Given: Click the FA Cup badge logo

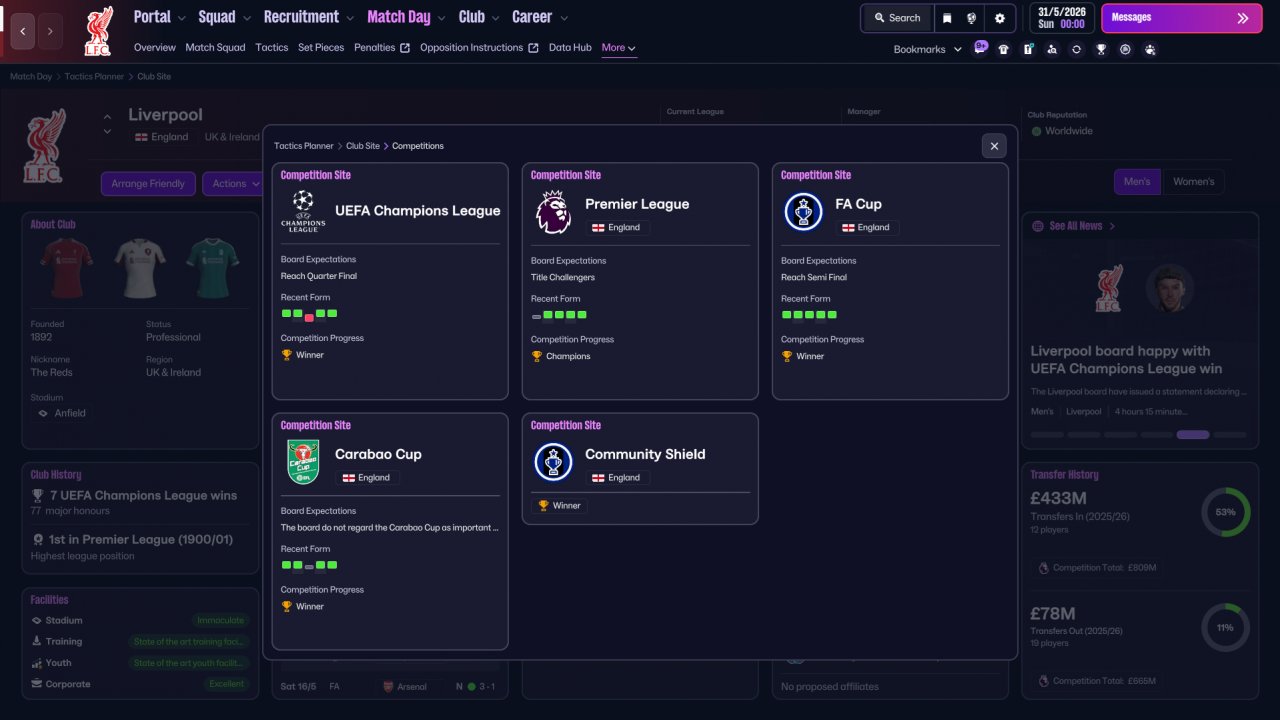Looking at the screenshot, I should [803, 212].
